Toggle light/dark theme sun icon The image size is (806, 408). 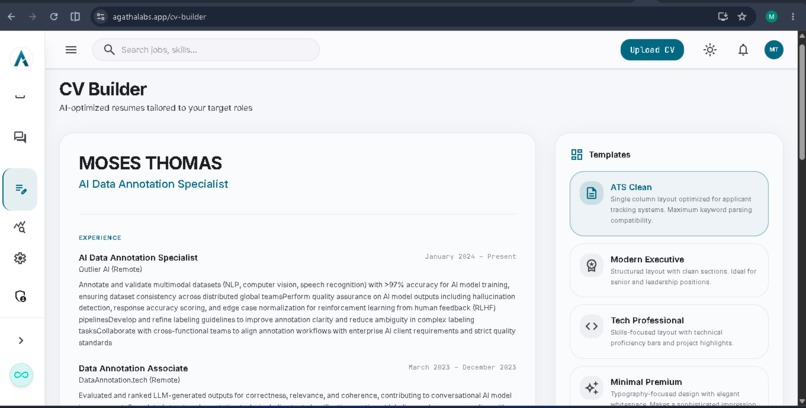(710, 50)
